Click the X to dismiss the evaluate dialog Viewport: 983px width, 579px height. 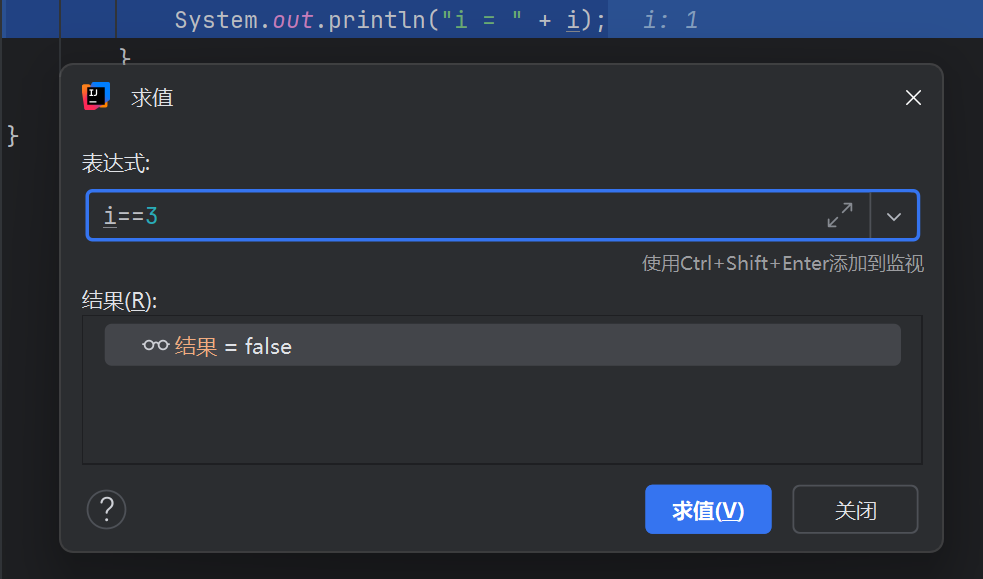pos(912,97)
